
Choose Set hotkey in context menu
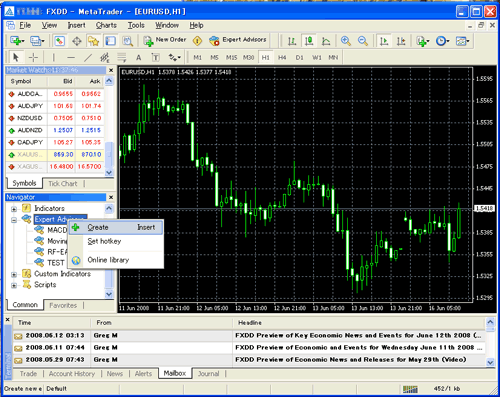point(116,241)
